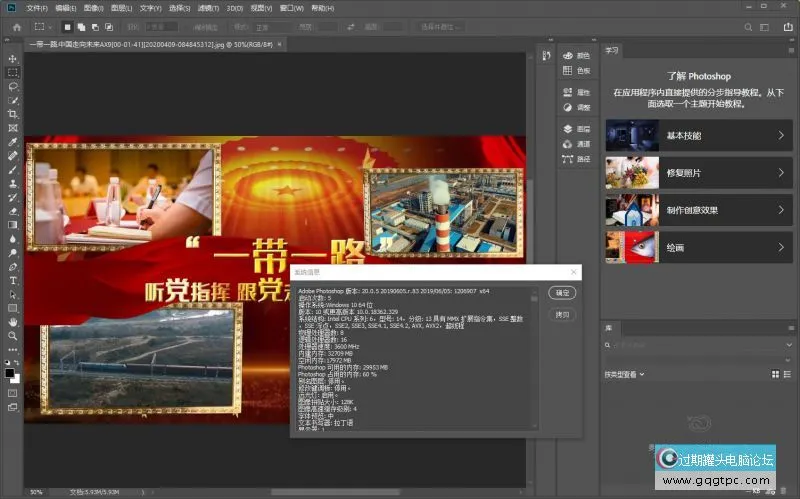Image resolution: width=800 pixels, height=499 pixels.
Task: Select the Blur tool
Action: [x=13, y=239]
